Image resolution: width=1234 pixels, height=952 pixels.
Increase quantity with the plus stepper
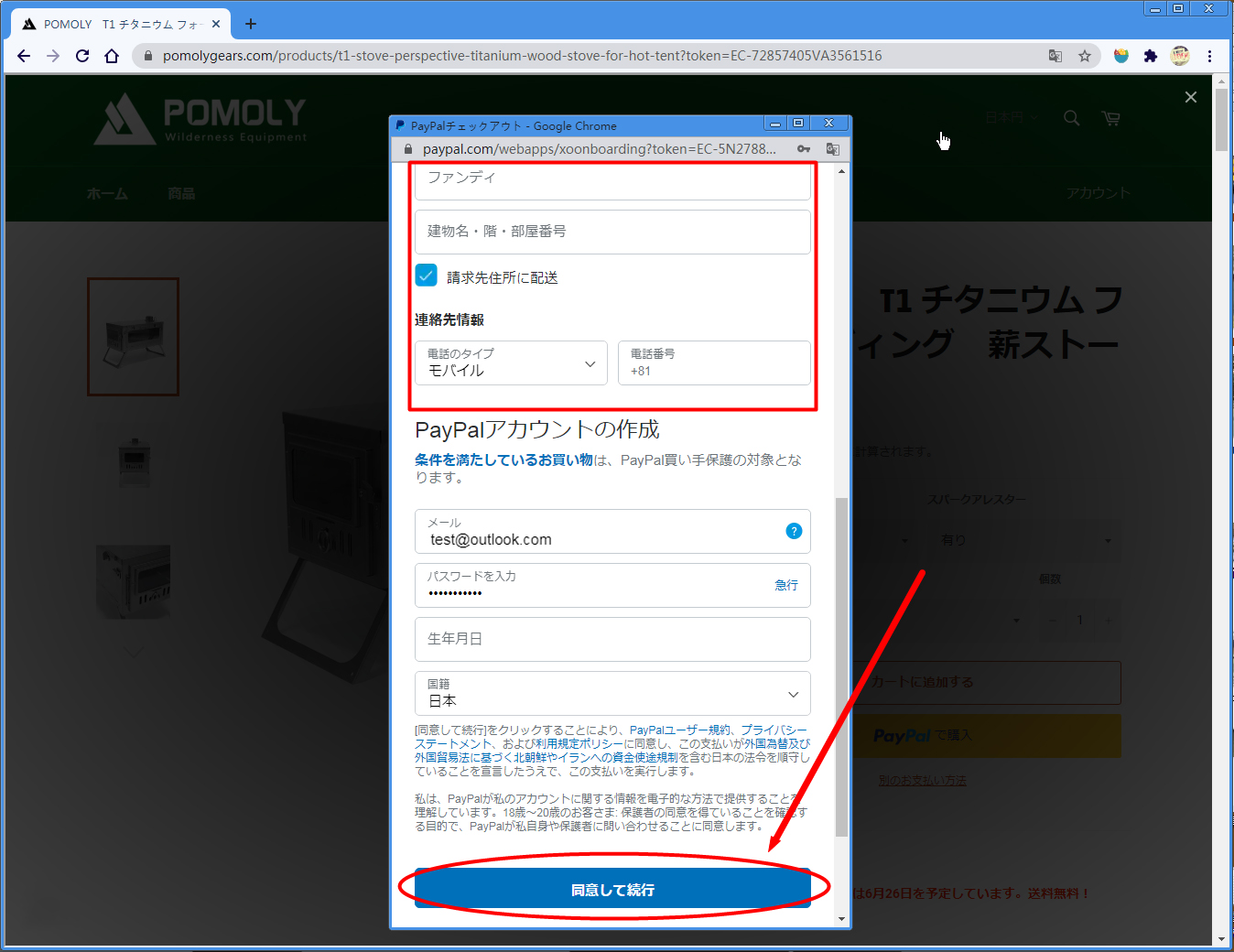pyautogui.click(x=1109, y=620)
